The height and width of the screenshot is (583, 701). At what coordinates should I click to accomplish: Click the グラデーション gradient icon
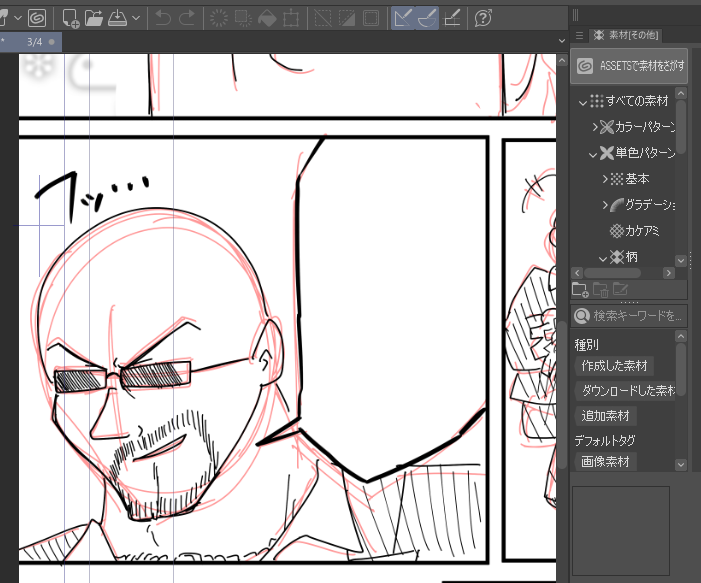click(x=617, y=205)
